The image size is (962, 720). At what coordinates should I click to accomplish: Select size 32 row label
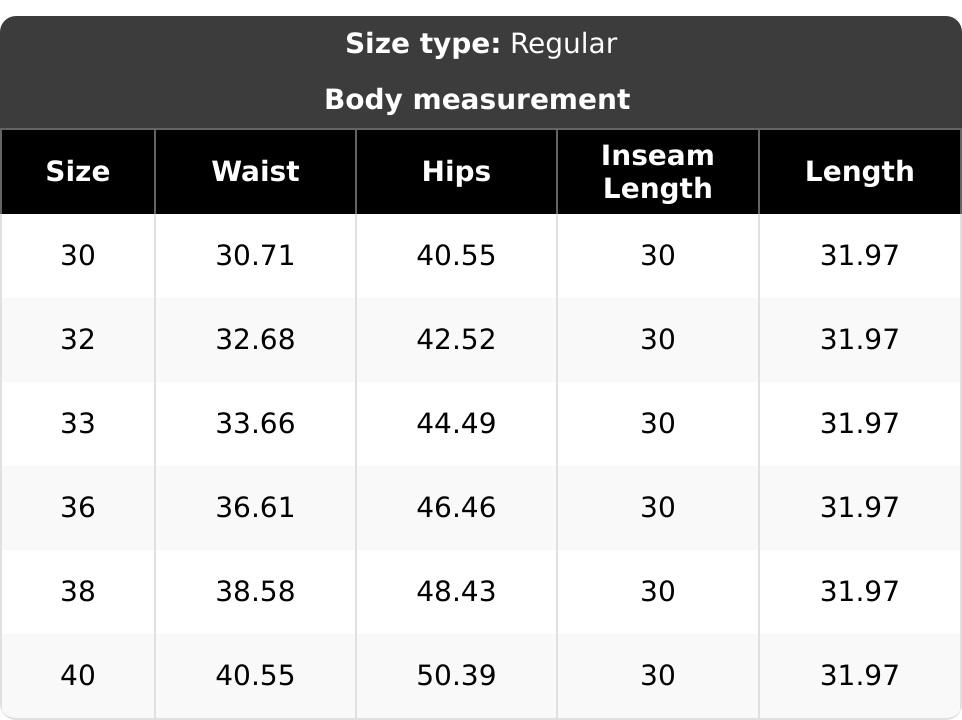[x=78, y=339]
